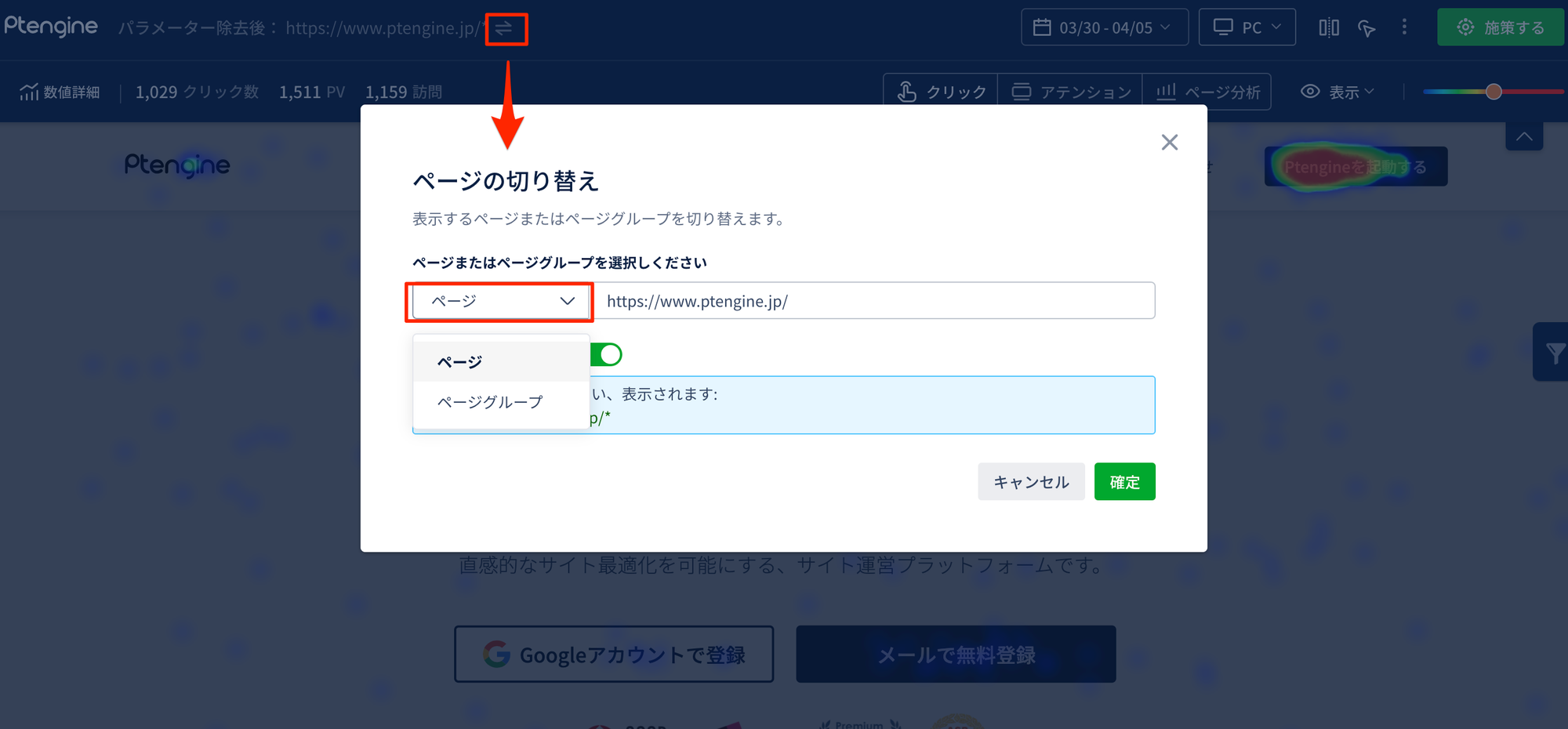
Task: Click the page switch arrows icon
Action: (x=504, y=29)
